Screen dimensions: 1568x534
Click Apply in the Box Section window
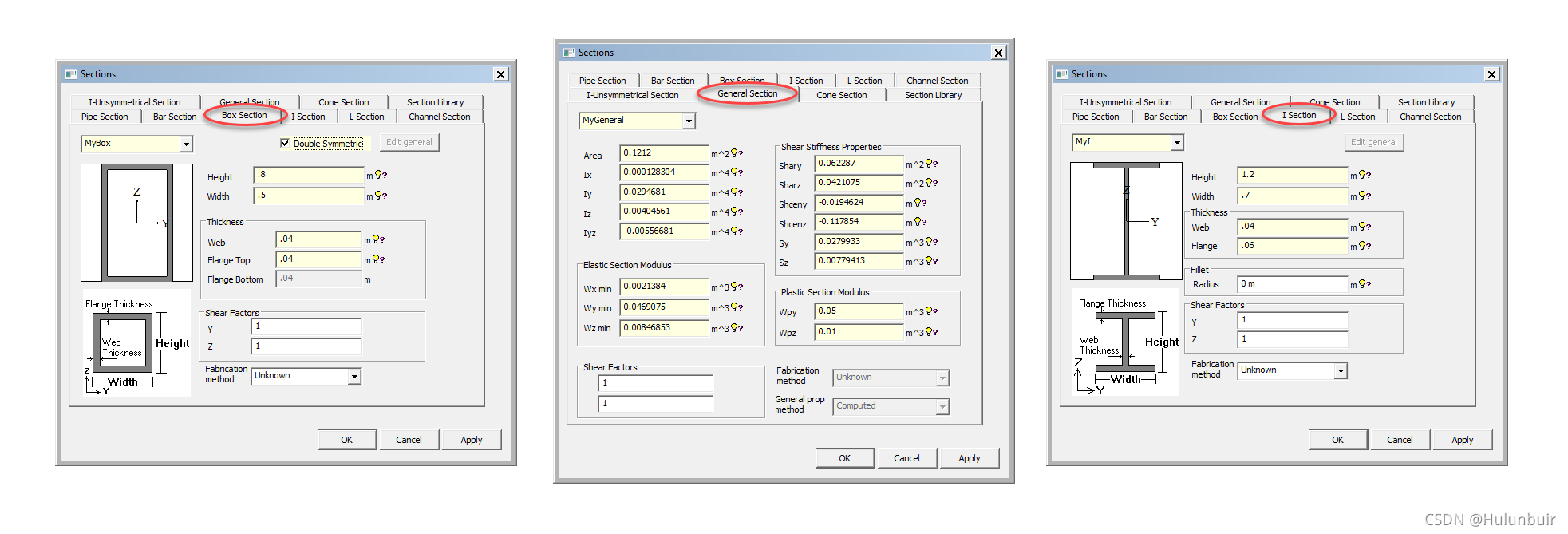[472, 440]
